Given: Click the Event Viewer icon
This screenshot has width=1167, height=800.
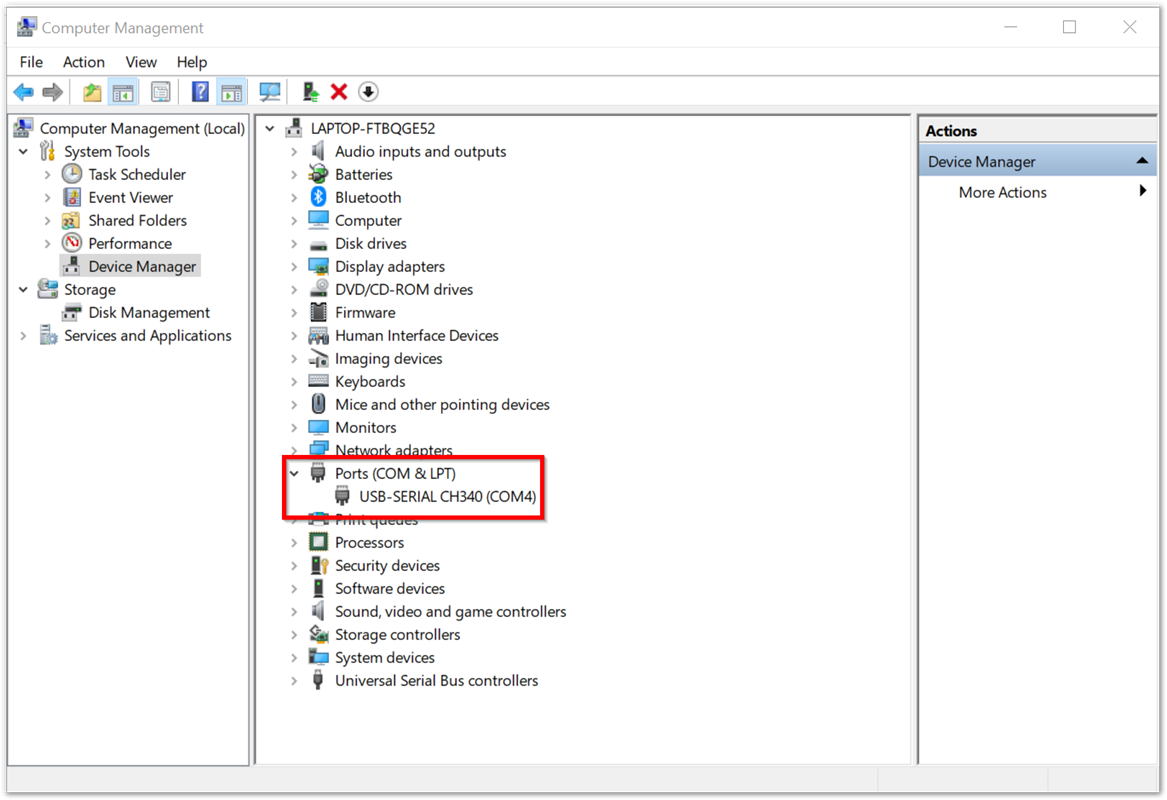Looking at the screenshot, I should (x=72, y=197).
